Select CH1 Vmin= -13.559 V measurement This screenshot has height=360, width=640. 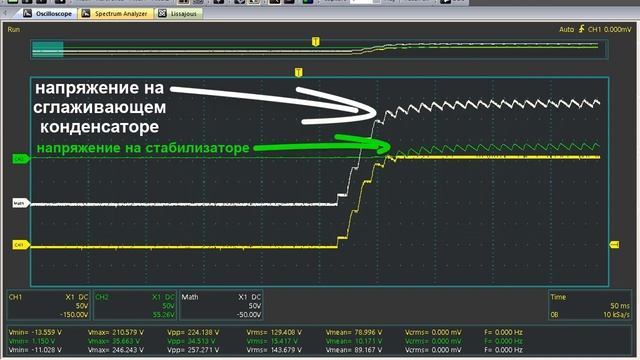(35, 332)
